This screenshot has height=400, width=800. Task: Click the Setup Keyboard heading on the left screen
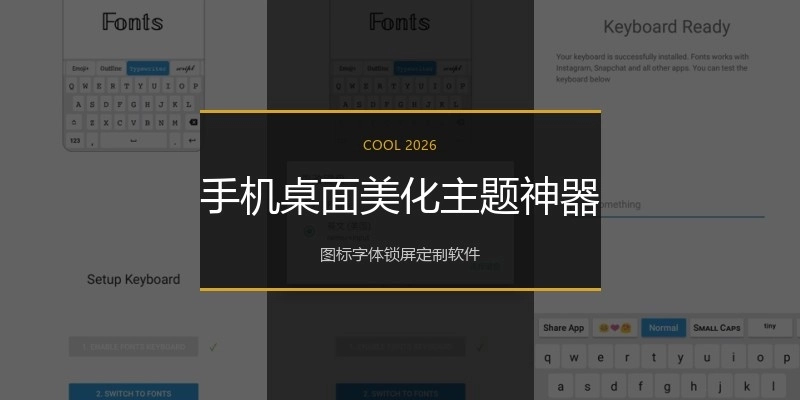(x=133, y=280)
